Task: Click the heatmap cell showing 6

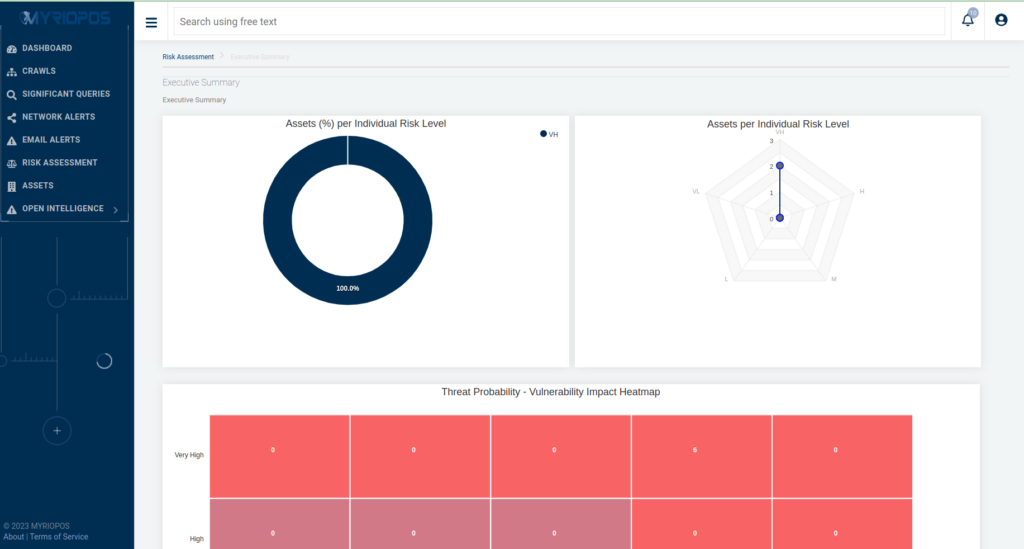Action: point(701,456)
